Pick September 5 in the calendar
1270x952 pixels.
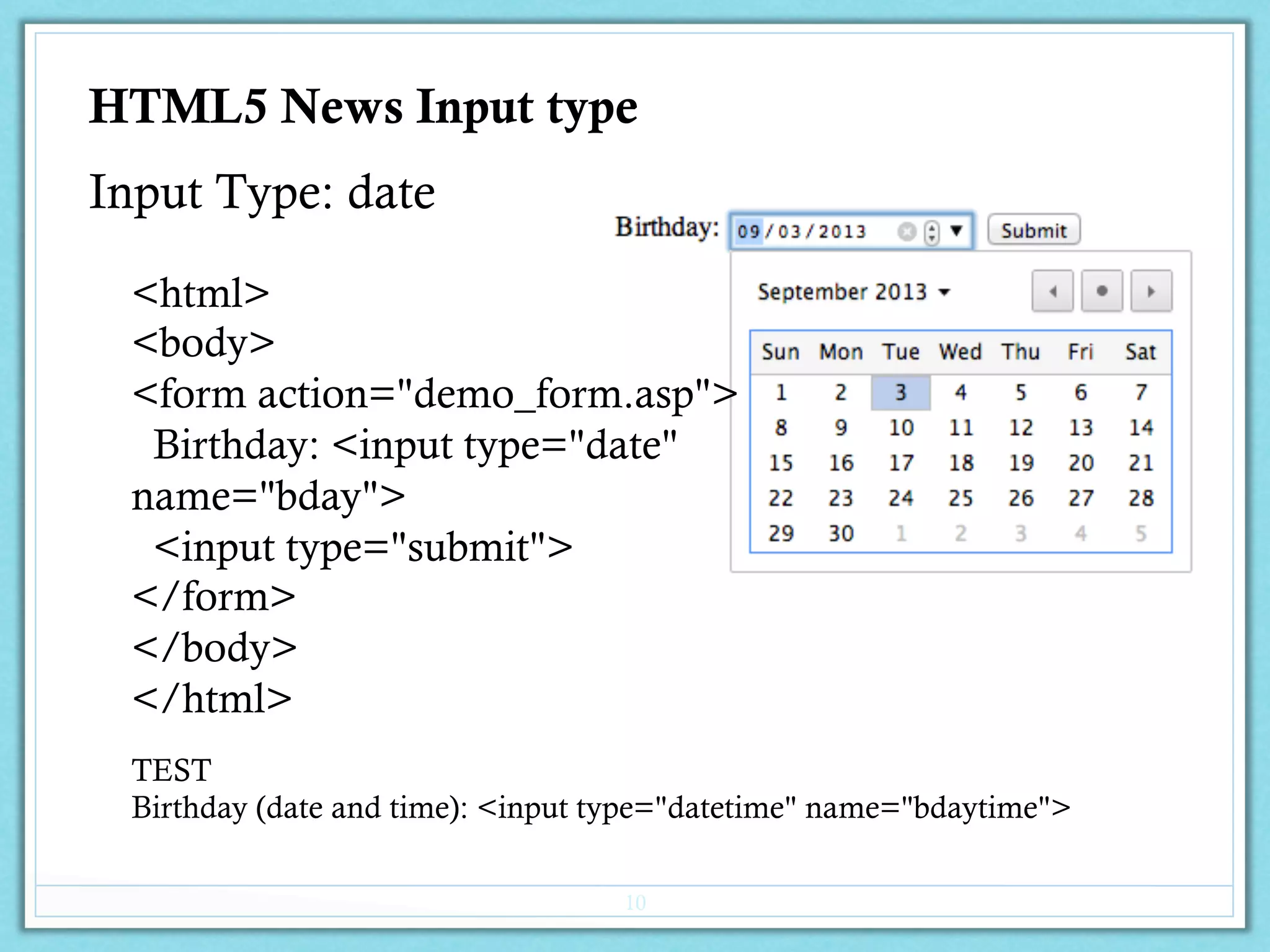1021,392
